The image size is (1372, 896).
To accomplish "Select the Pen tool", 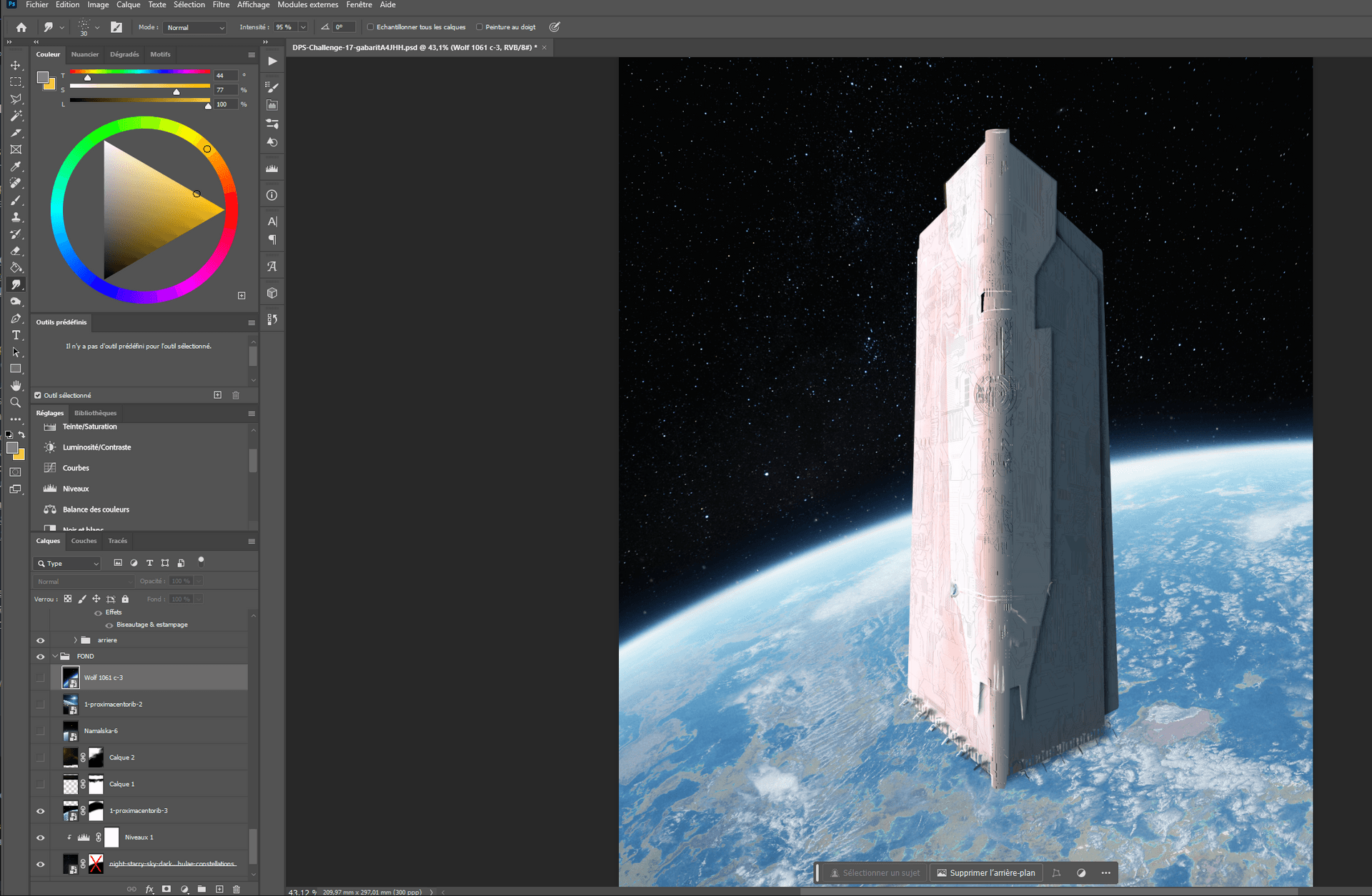I will point(16,319).
